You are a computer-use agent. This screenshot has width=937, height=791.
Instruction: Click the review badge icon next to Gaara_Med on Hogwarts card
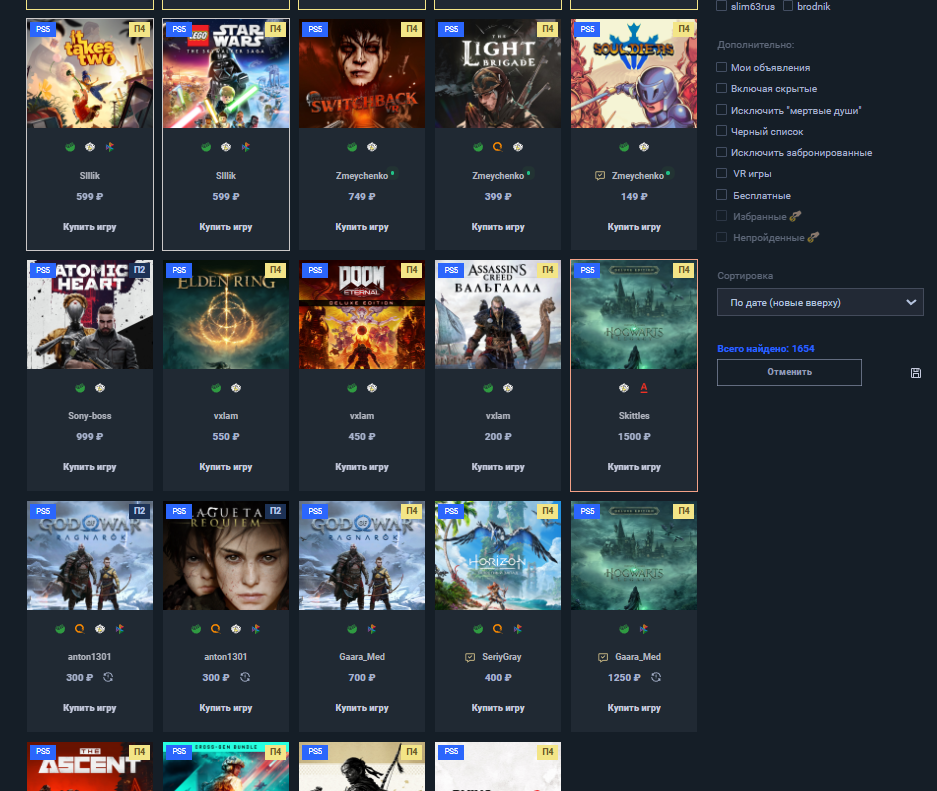603,657
